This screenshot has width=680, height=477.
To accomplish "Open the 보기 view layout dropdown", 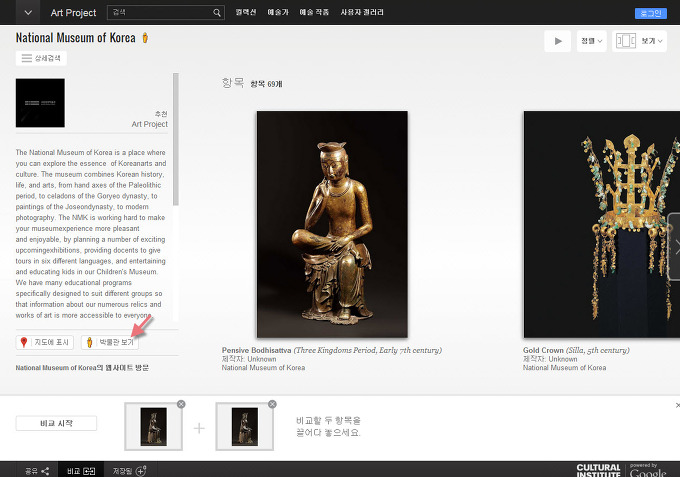I will [x=638, y=41].
